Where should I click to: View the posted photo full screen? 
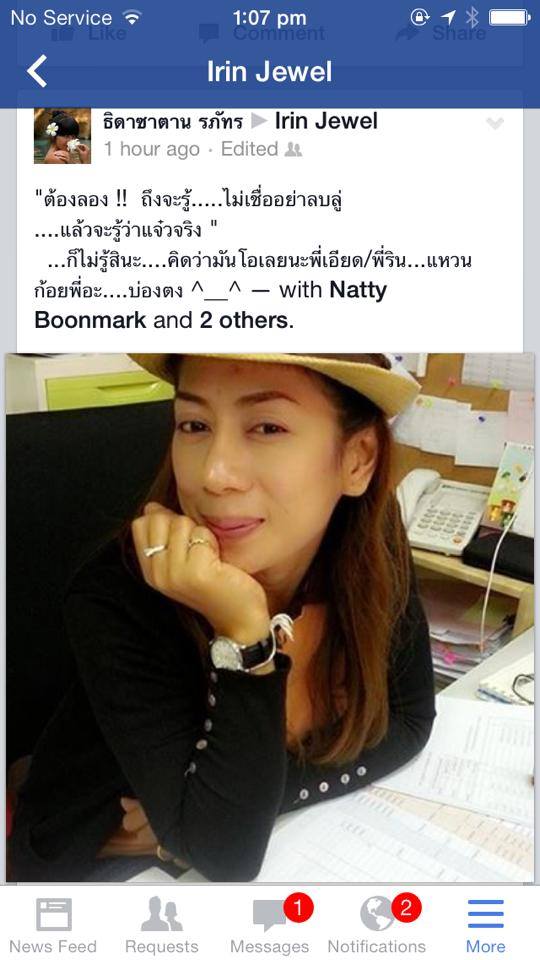pyautogui.click(x=270, y=618)
